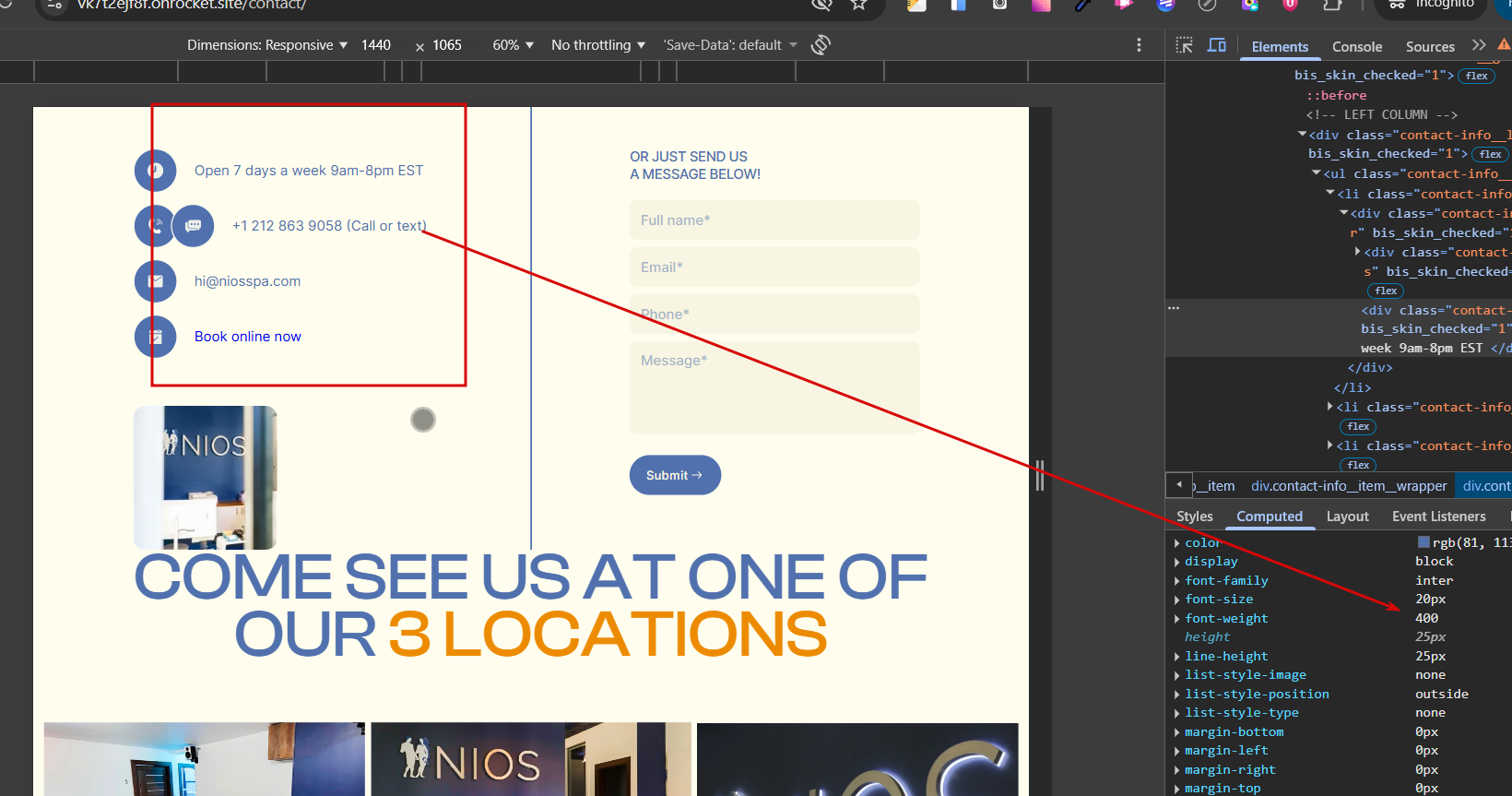Expand the font-weight computed property
1512x796 pixels.
coord(1177,619)
